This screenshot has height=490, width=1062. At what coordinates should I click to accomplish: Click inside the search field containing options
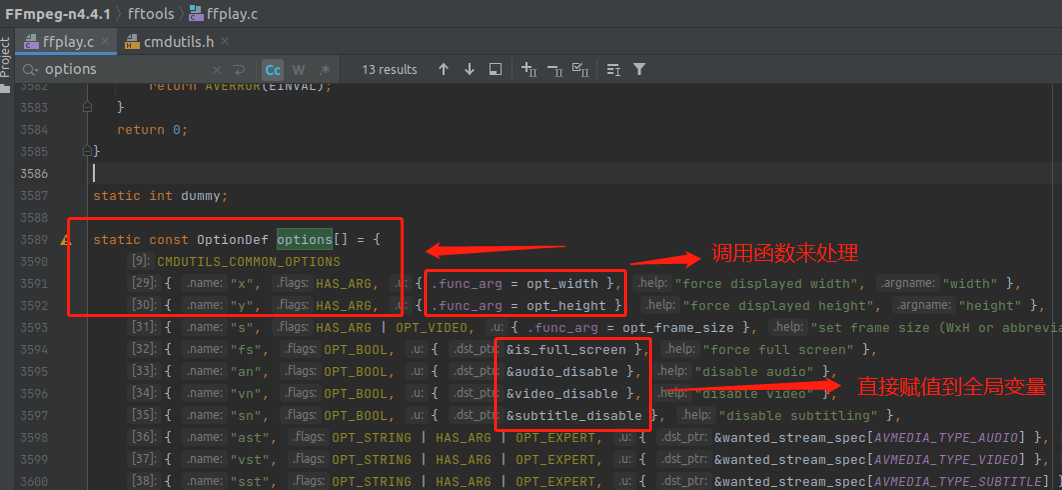coord(120,70)
